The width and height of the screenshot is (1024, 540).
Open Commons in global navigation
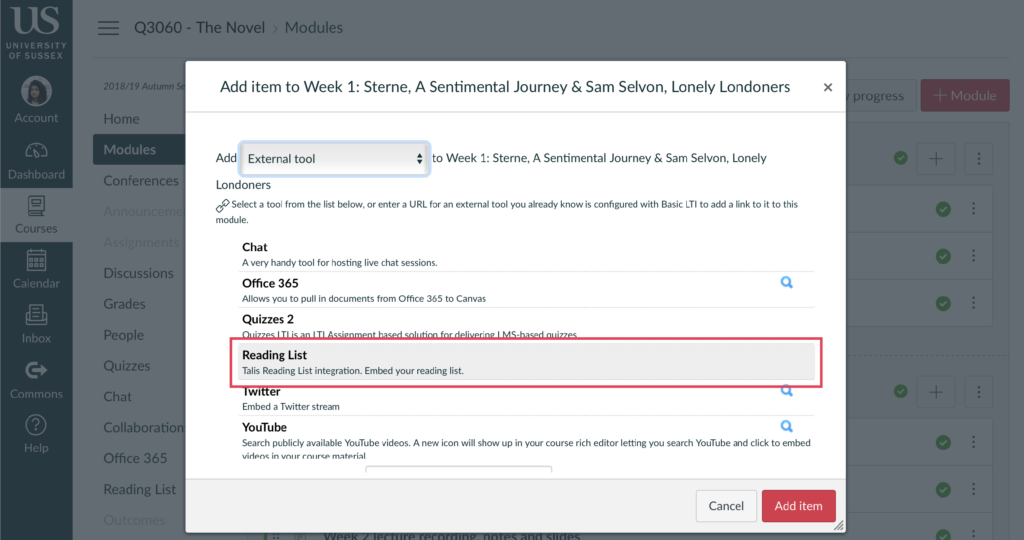click(36, 380)
